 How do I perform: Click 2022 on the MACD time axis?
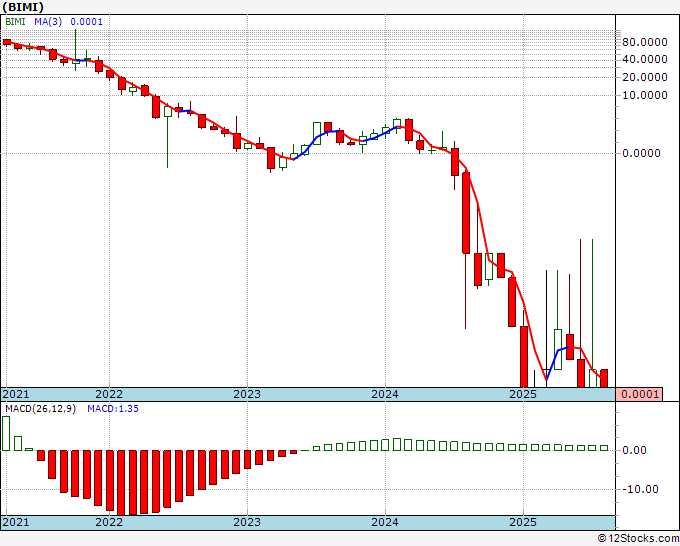(109, 522)
